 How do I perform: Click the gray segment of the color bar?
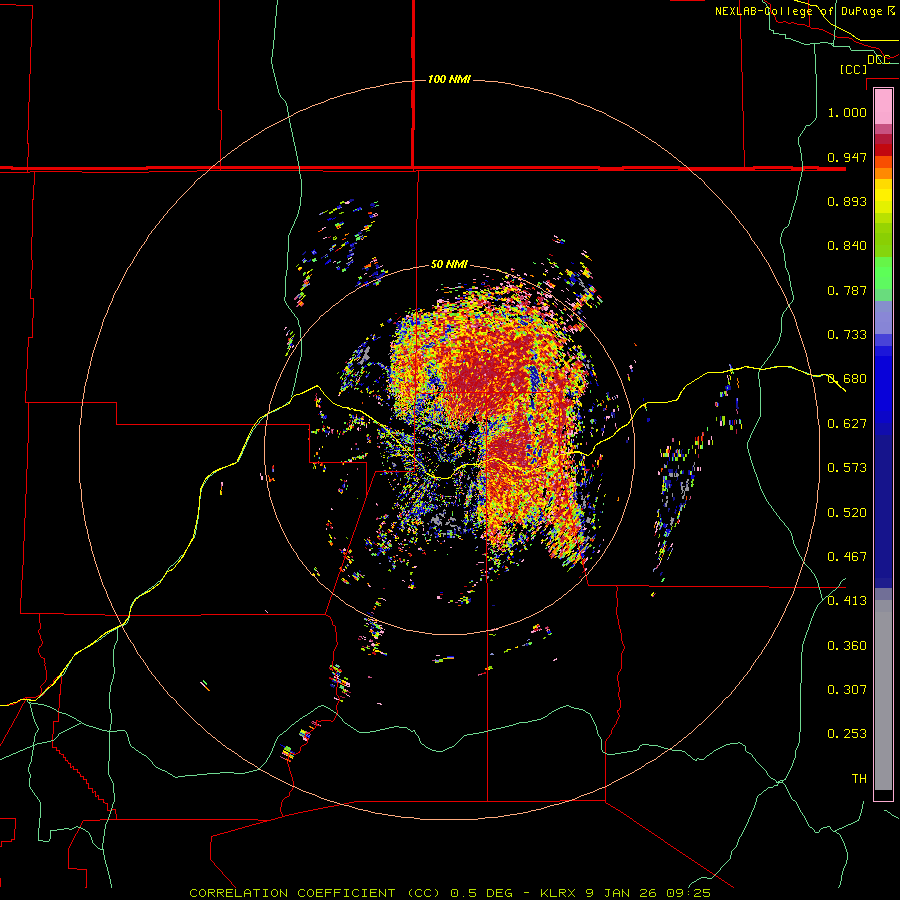click(883, 695)
